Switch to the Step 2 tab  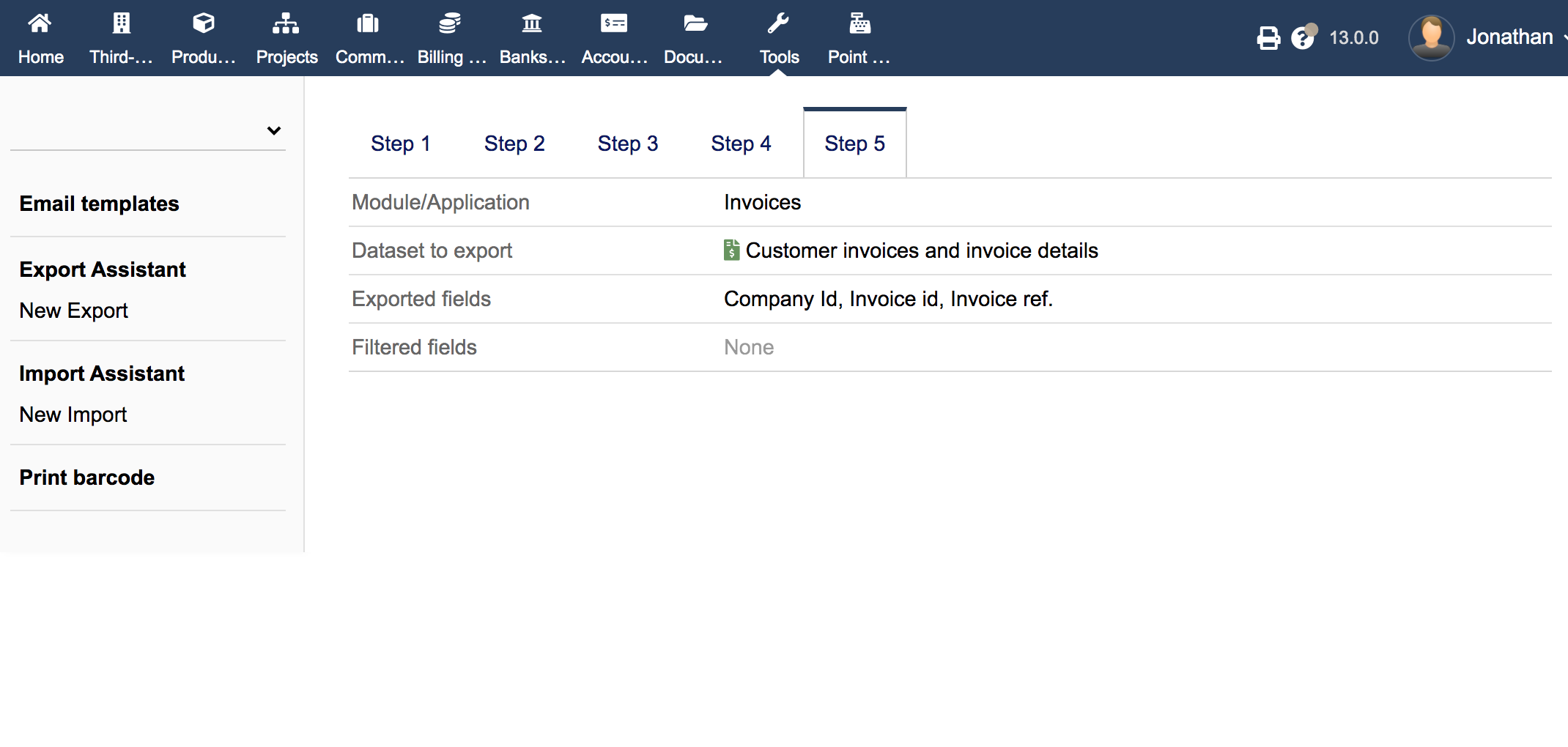pyautogui.click(x=514, y=144)
